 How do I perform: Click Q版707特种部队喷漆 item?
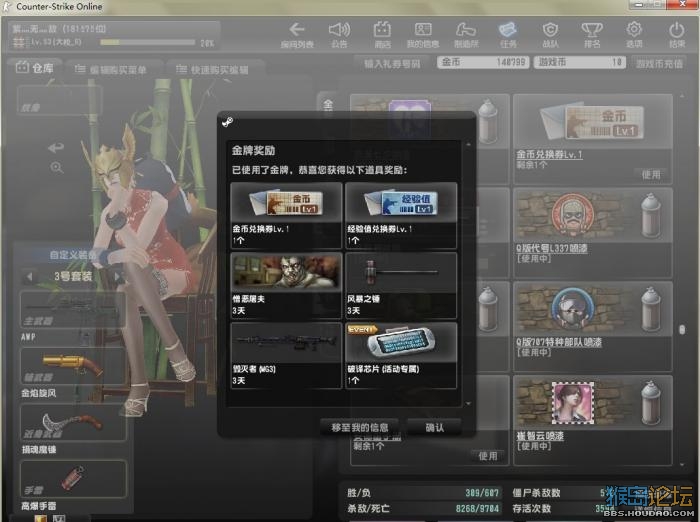(559, 342)
